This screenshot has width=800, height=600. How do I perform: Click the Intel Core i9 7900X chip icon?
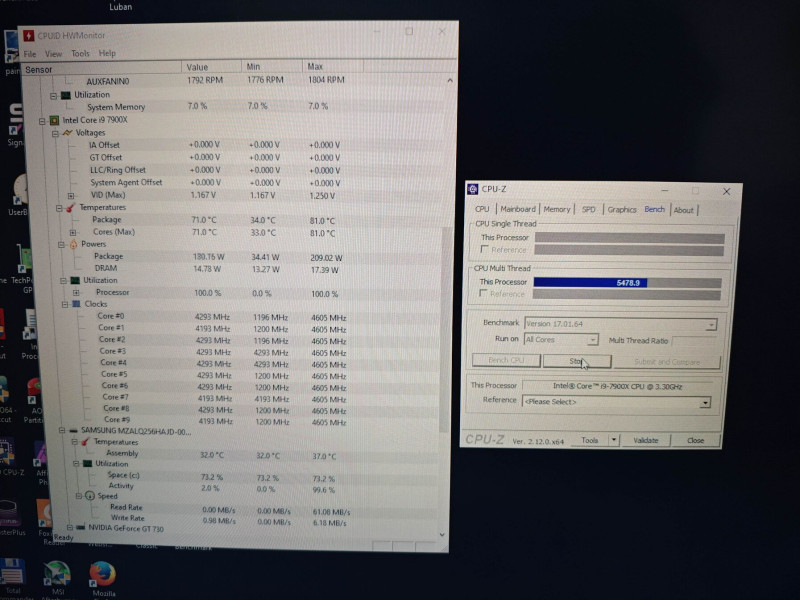pos(55,120)
